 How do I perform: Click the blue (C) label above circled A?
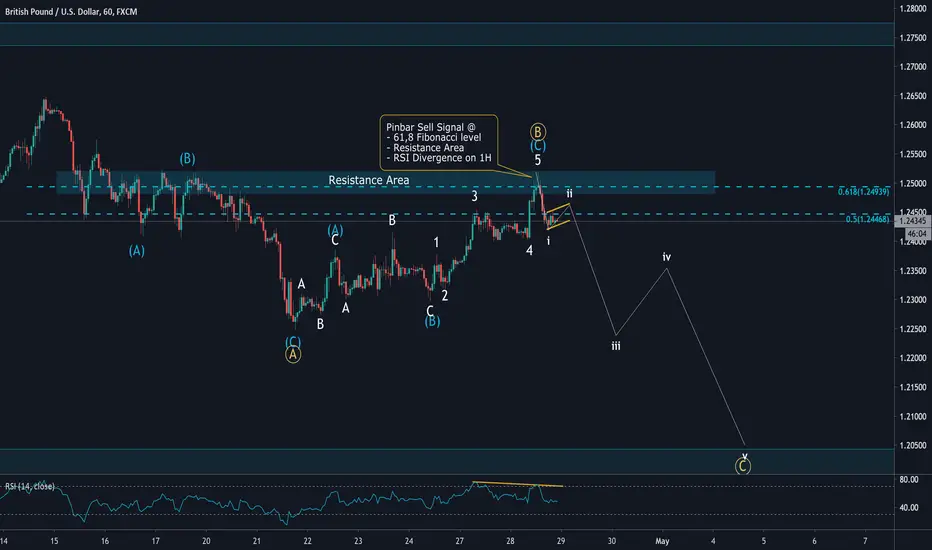point(293,342)
